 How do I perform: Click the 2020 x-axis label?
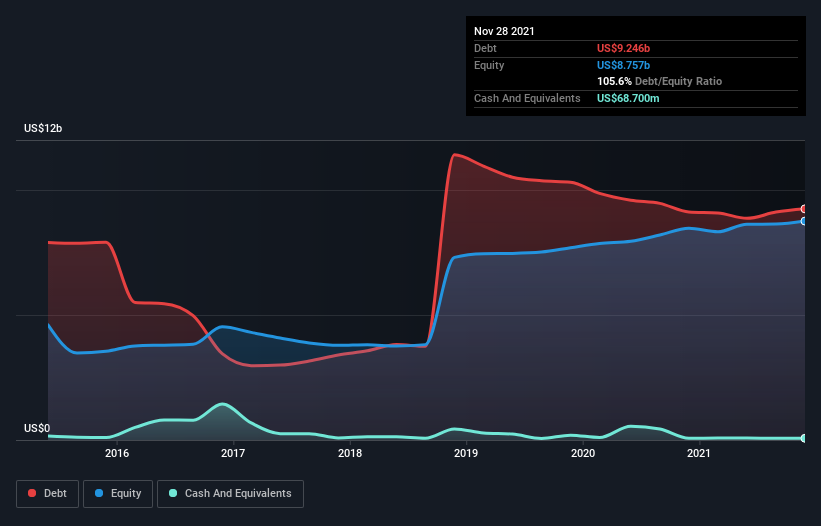tap(583, 453)
